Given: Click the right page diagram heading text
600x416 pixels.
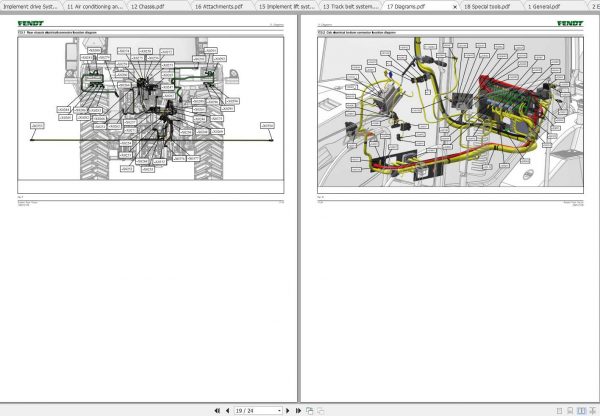Looking at the screenshot, I should point(357,33).
